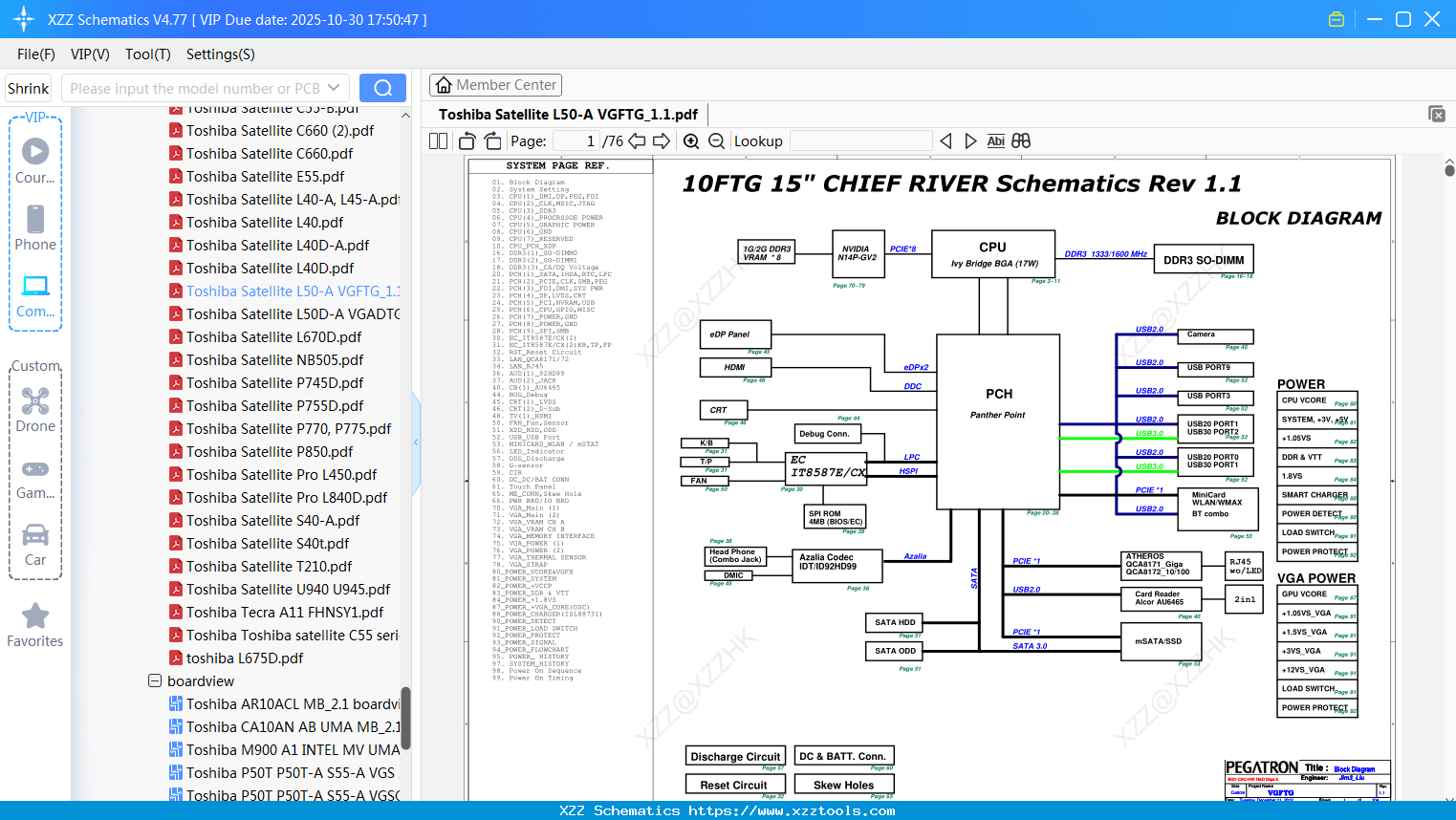Click the yellow VIP gift icon in title bar

[1336, 19]
